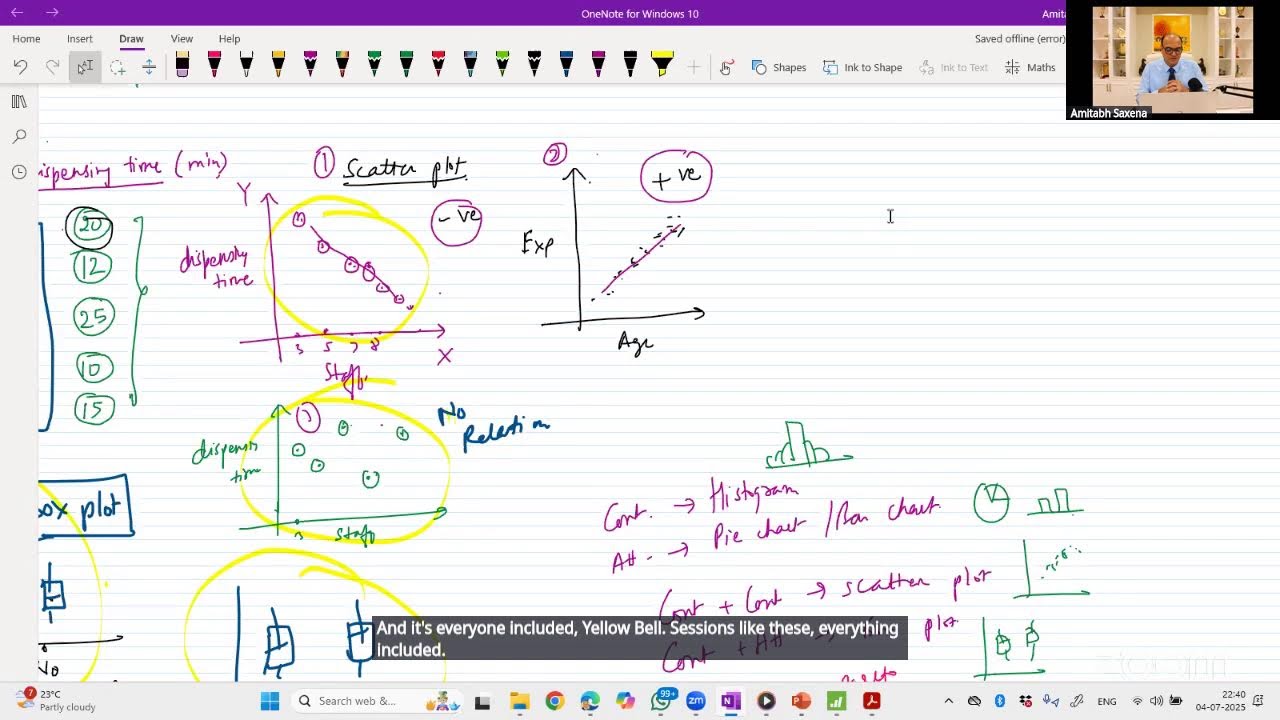Select the yellow highlighter
This screenshot has height=720, width=1280.
662,66
